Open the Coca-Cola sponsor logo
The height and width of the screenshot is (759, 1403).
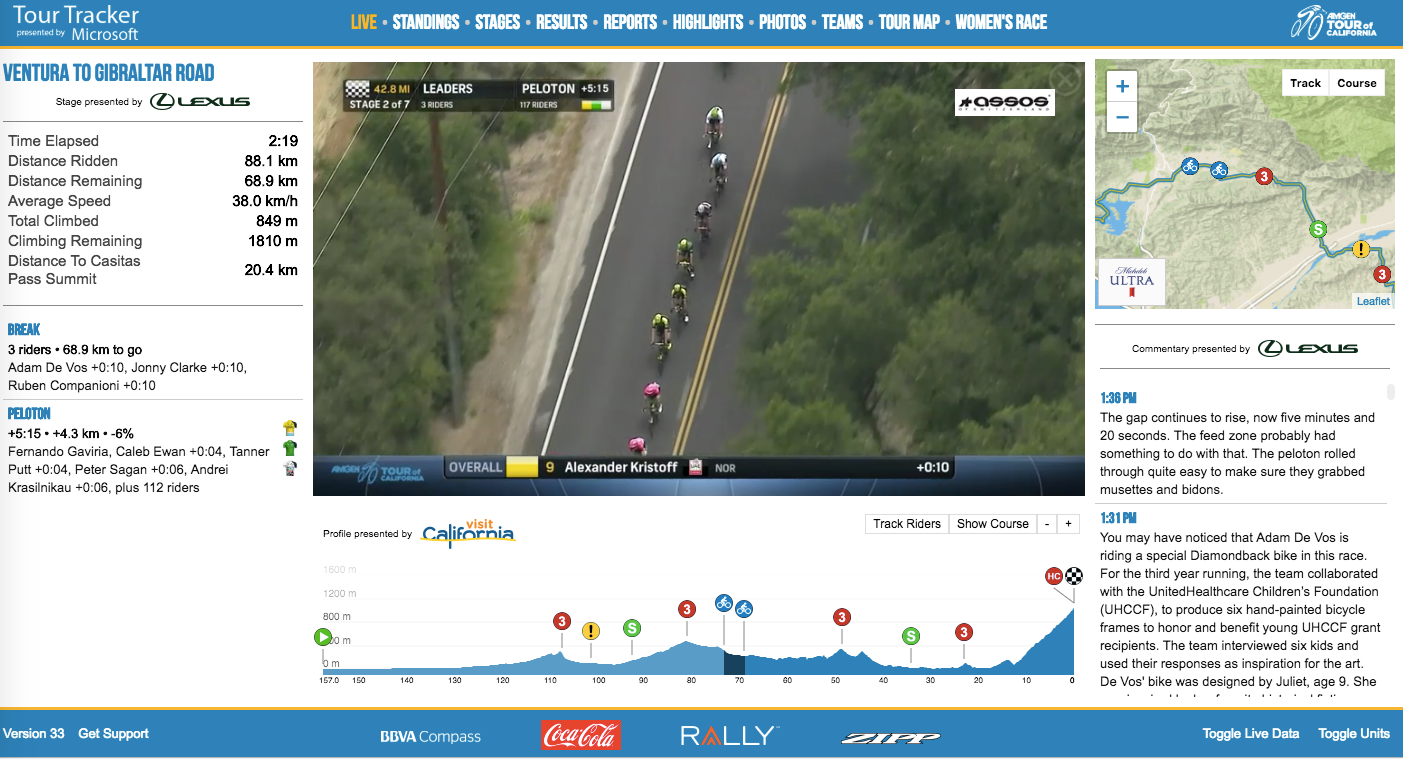click(581, 735)
